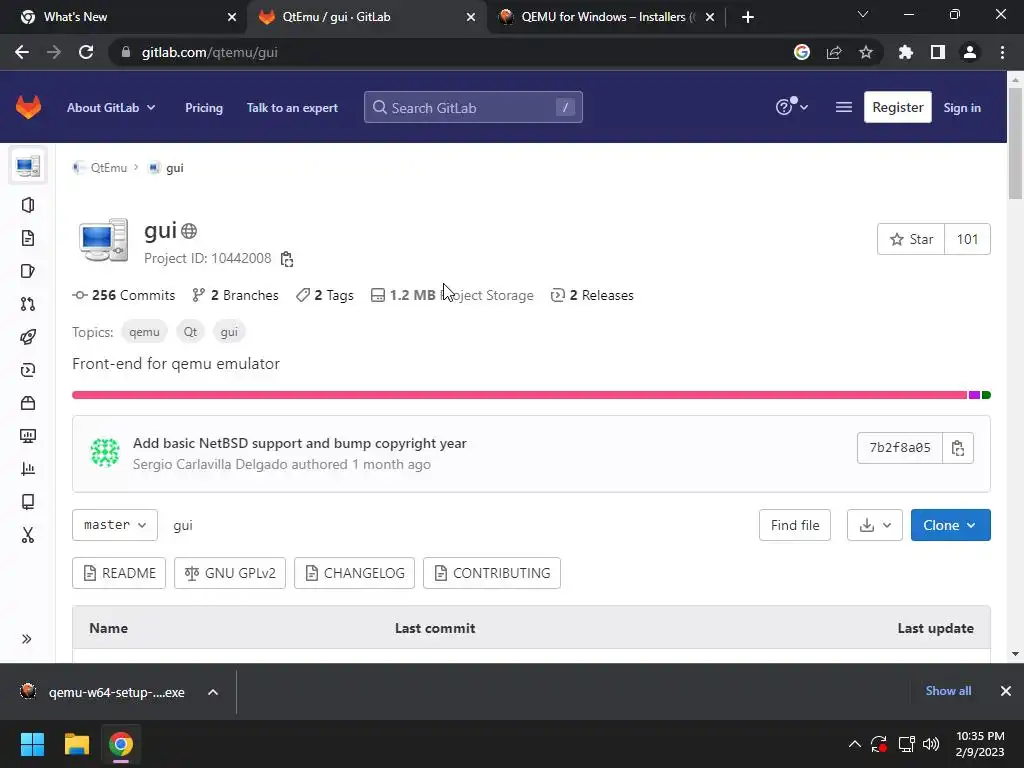View 2 Tags link

(325, 295)
